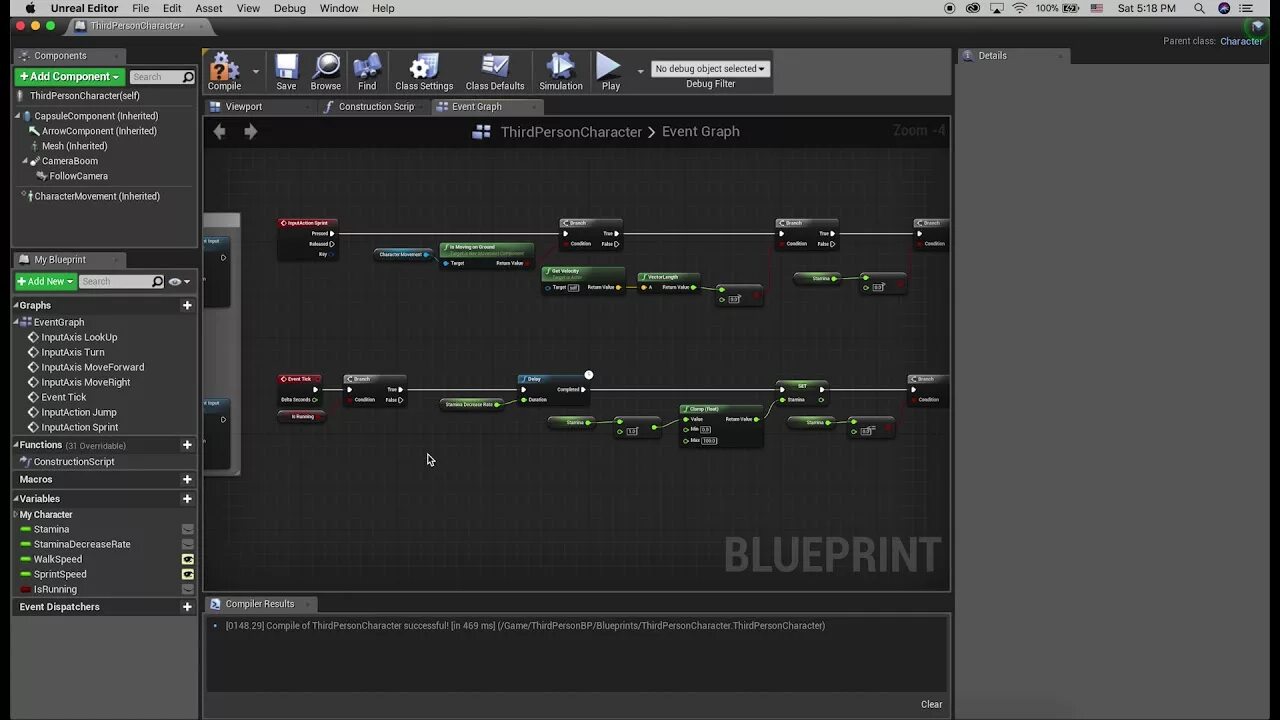Toggle Stamina variable editable eye
The width and height of the screenshot is (1280, 720).
point(187,529)
